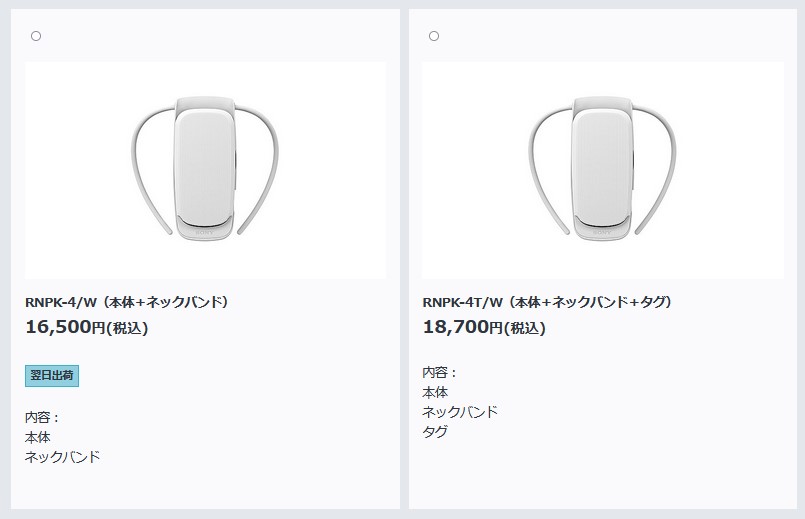Image resolution: width=805 pixels, height=519 pixels.
Task: Click 本体 in the RNPK-4T/W contents list
Action: 435,392
